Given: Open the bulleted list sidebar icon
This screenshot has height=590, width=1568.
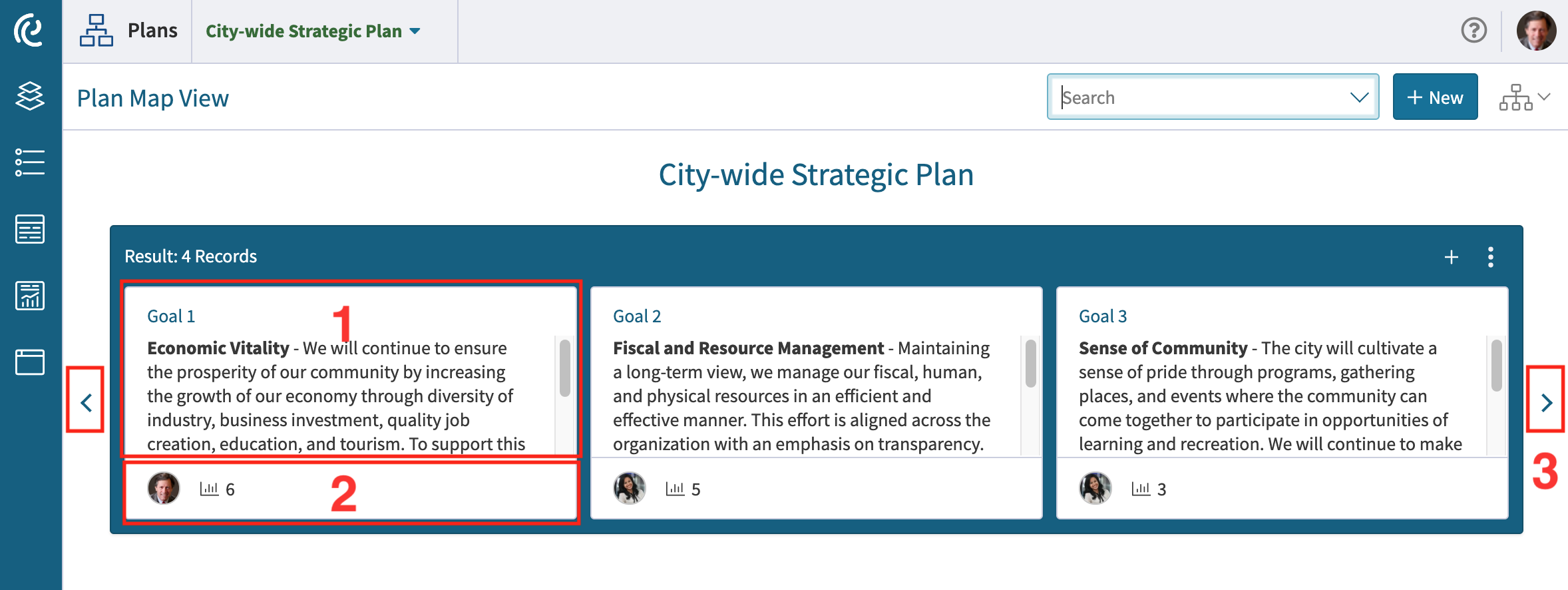Looking at the screenshot, I should point(30,162).
